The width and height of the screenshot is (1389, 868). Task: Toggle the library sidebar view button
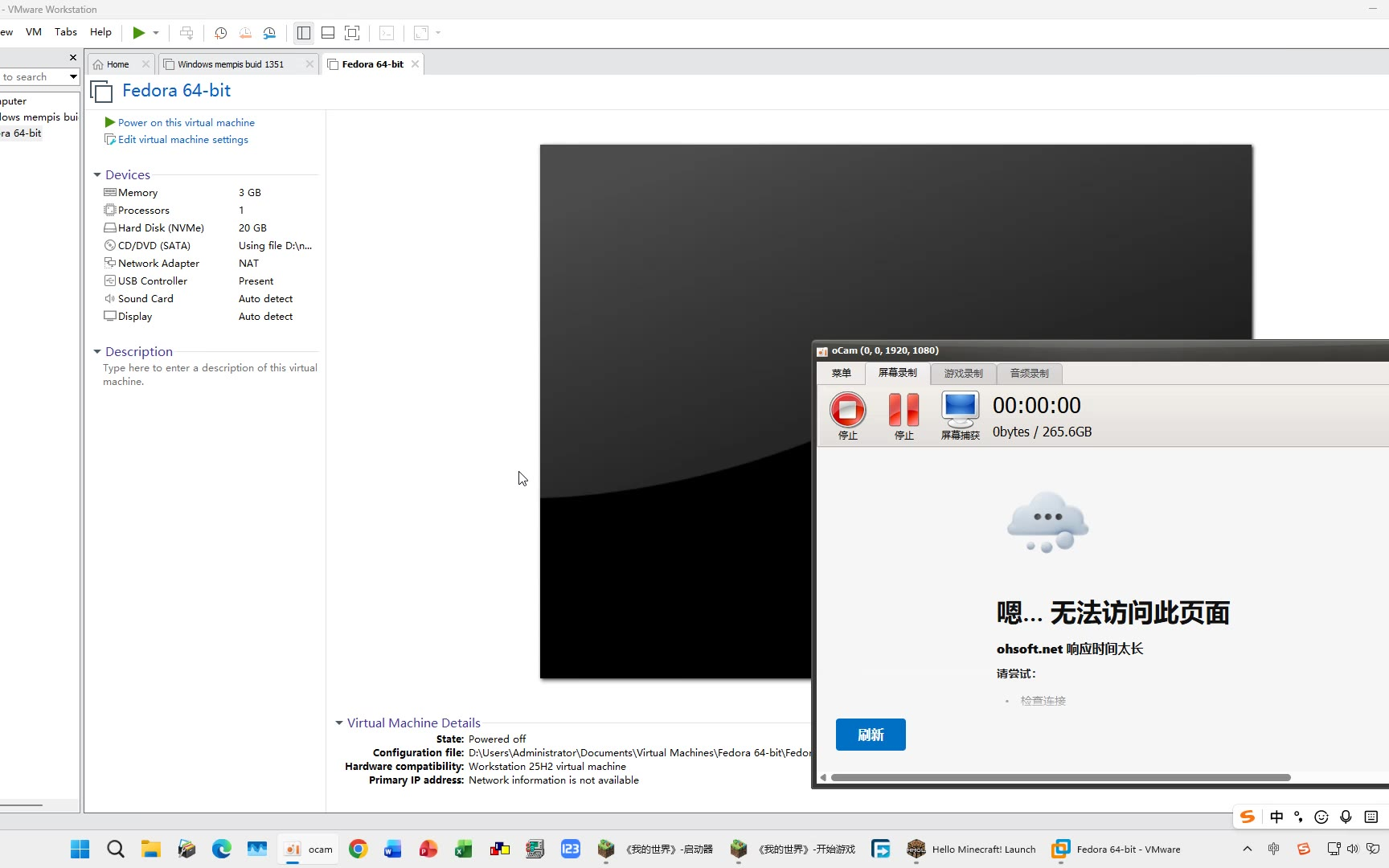coord(303,33)
